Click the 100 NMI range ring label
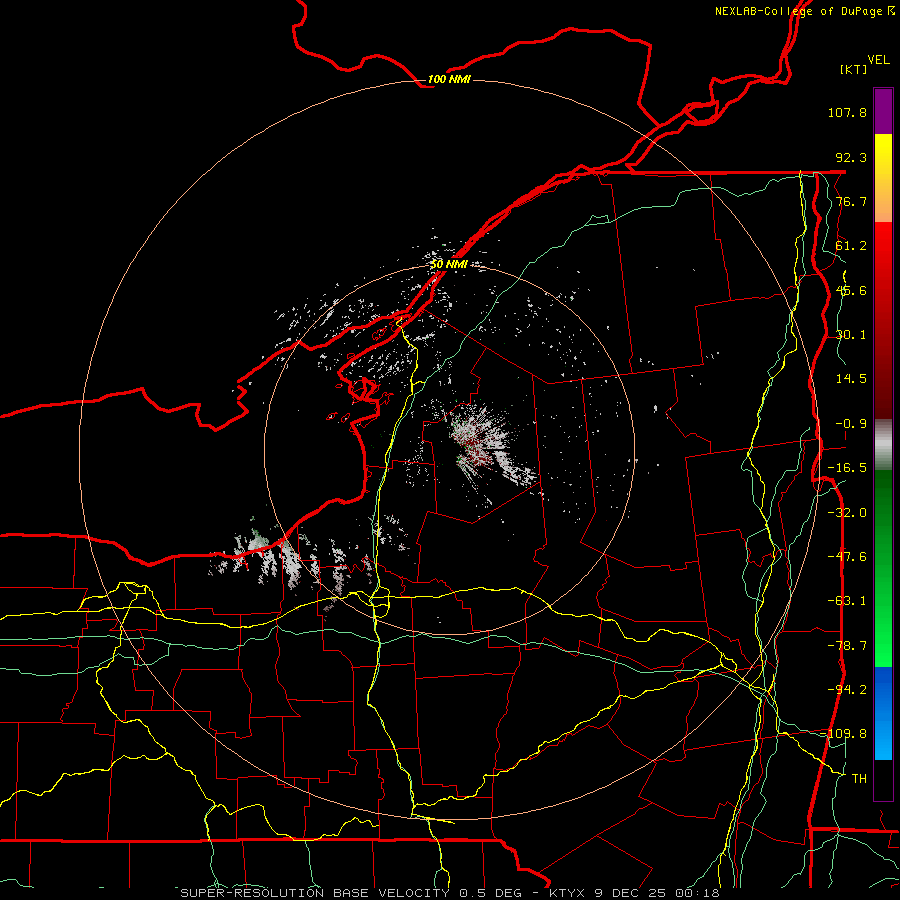Viewport: 900px width, 900px height. (449, 79)
